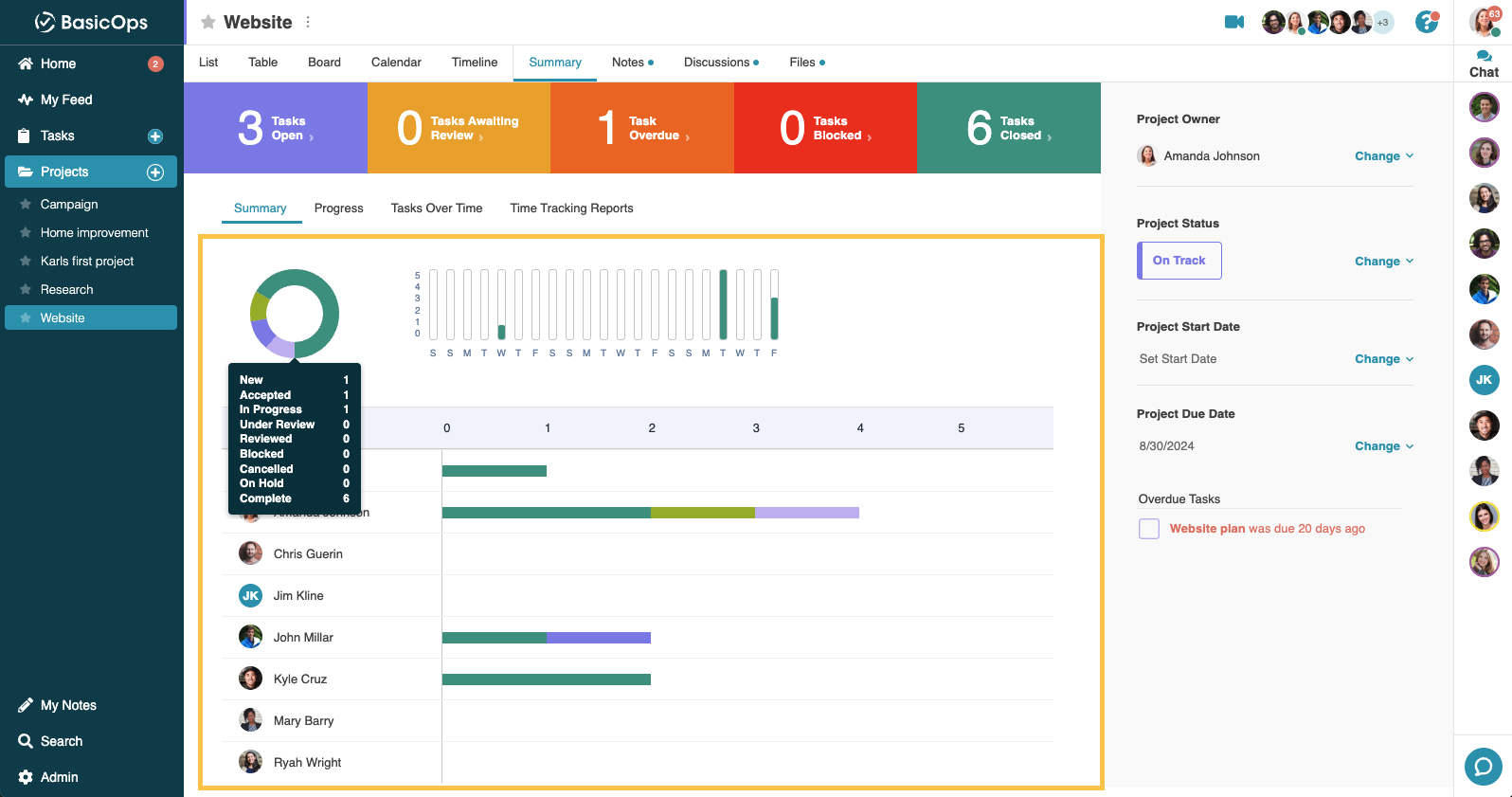Viewport: 1512px width, 797px height.
Task: Open the Chat panel icon
Action: (1484, 63)
